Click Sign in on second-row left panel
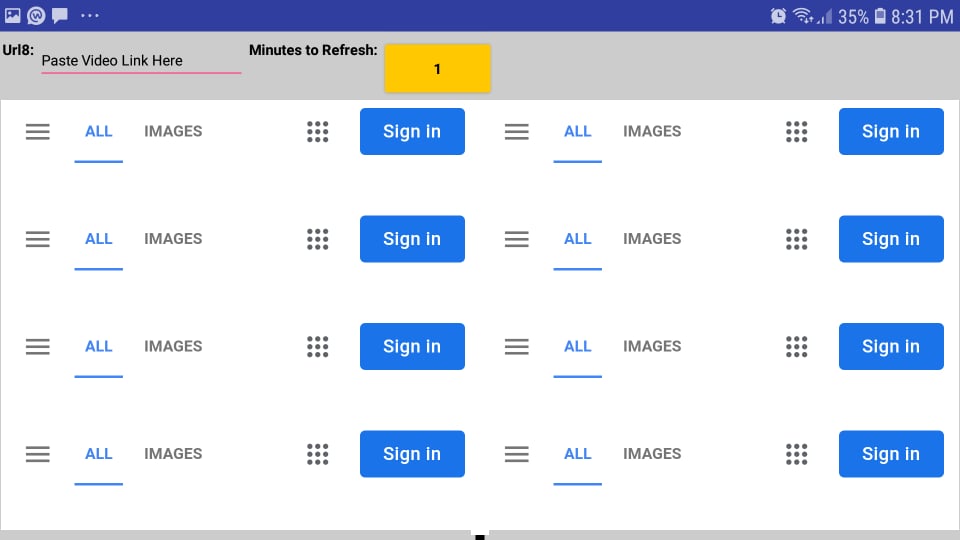This screenshot has height=540, width=960. click(x=412, y=239)
